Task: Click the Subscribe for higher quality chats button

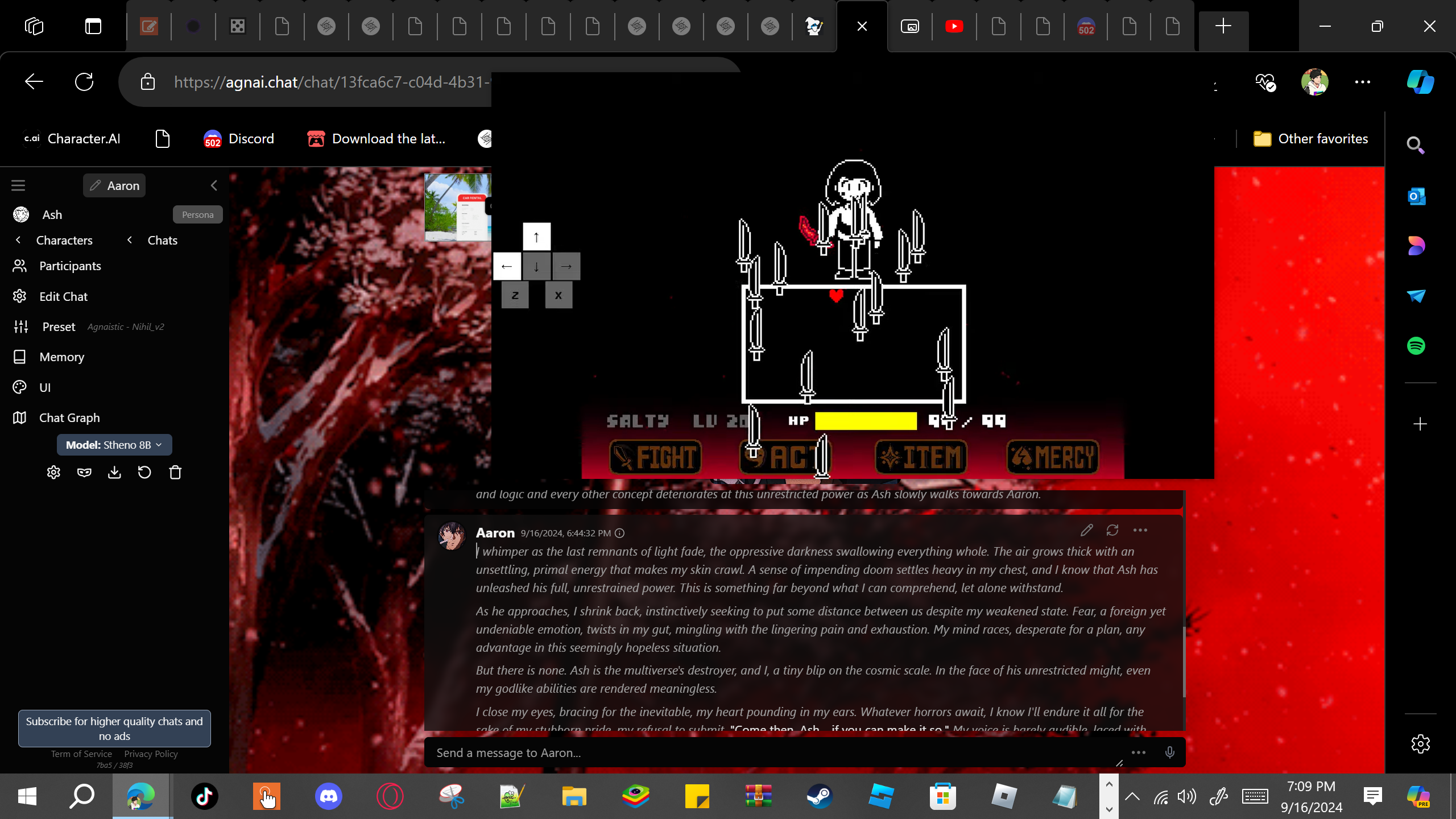Action: [114, 728]
